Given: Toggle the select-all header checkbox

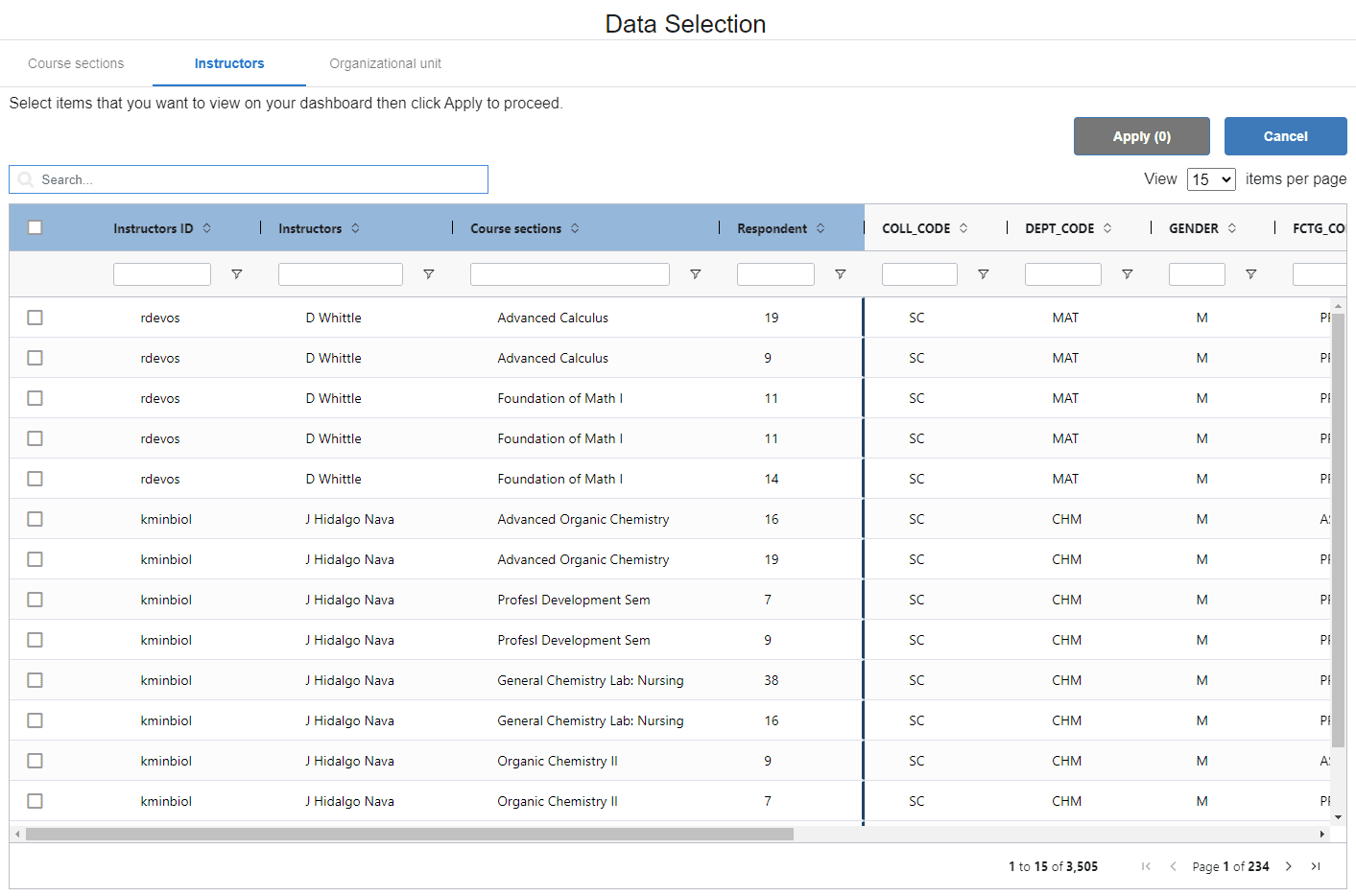Looking at the screenshot, I should 36,227.
